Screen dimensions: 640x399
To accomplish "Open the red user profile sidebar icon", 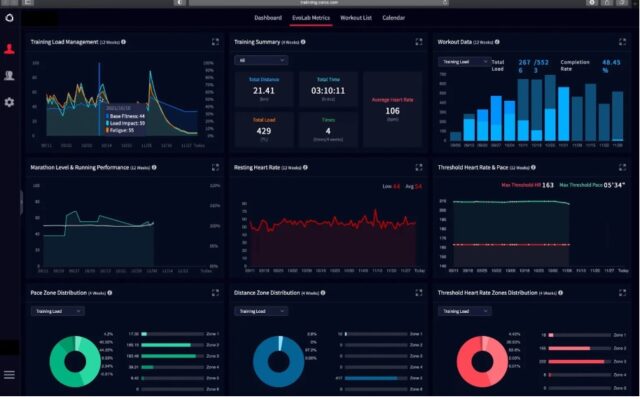I will coord(9,49).
